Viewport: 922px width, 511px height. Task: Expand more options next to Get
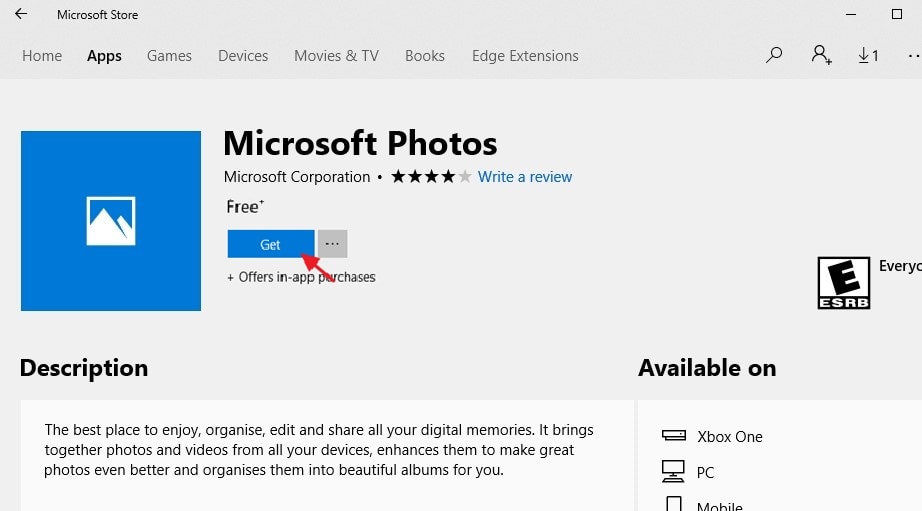pos(333,244)
